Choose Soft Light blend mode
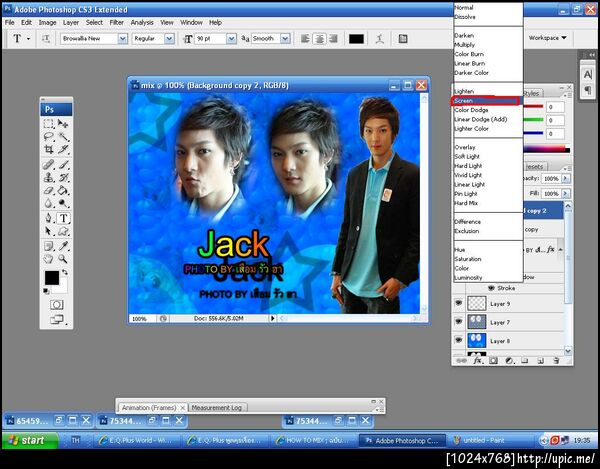 click(x=488, y=156)
